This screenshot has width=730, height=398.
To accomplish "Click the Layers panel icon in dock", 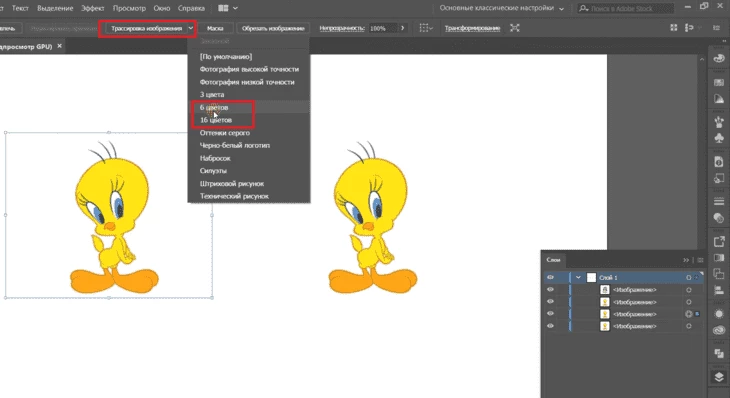I will tap(719, 377).
